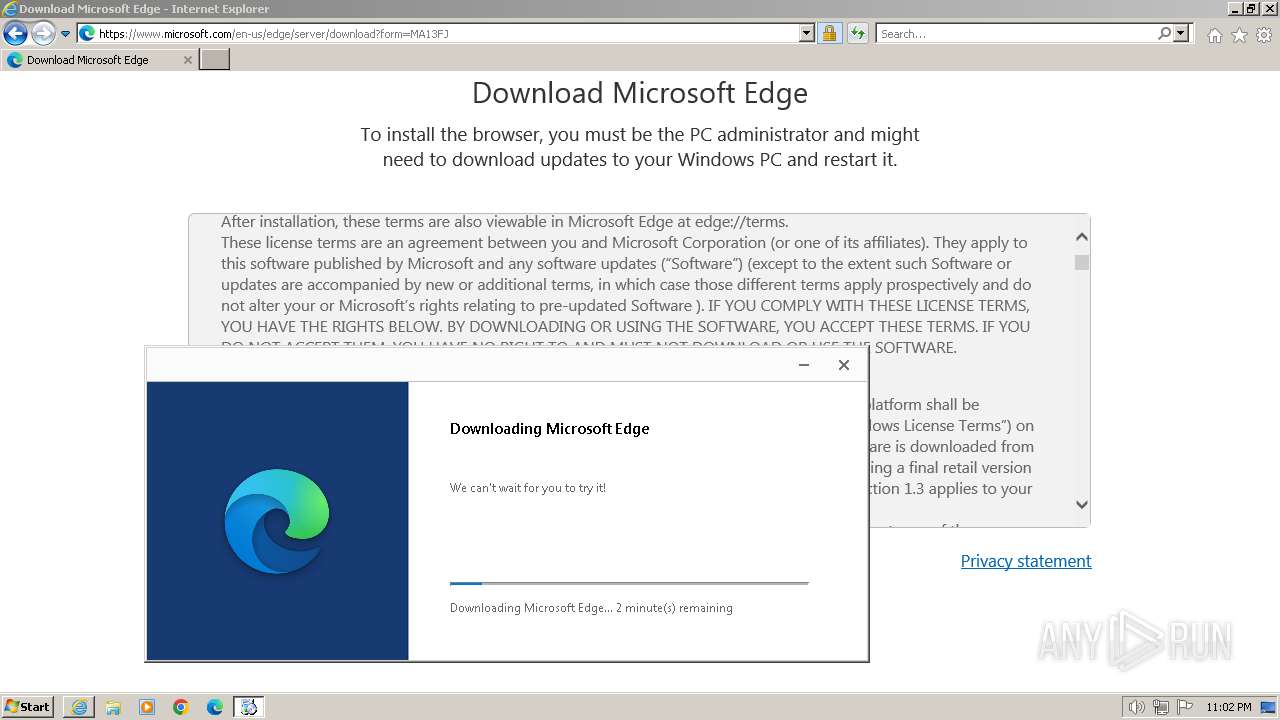
Task: Click the license terms scroll down arrow
Action: pos(1081,505)
